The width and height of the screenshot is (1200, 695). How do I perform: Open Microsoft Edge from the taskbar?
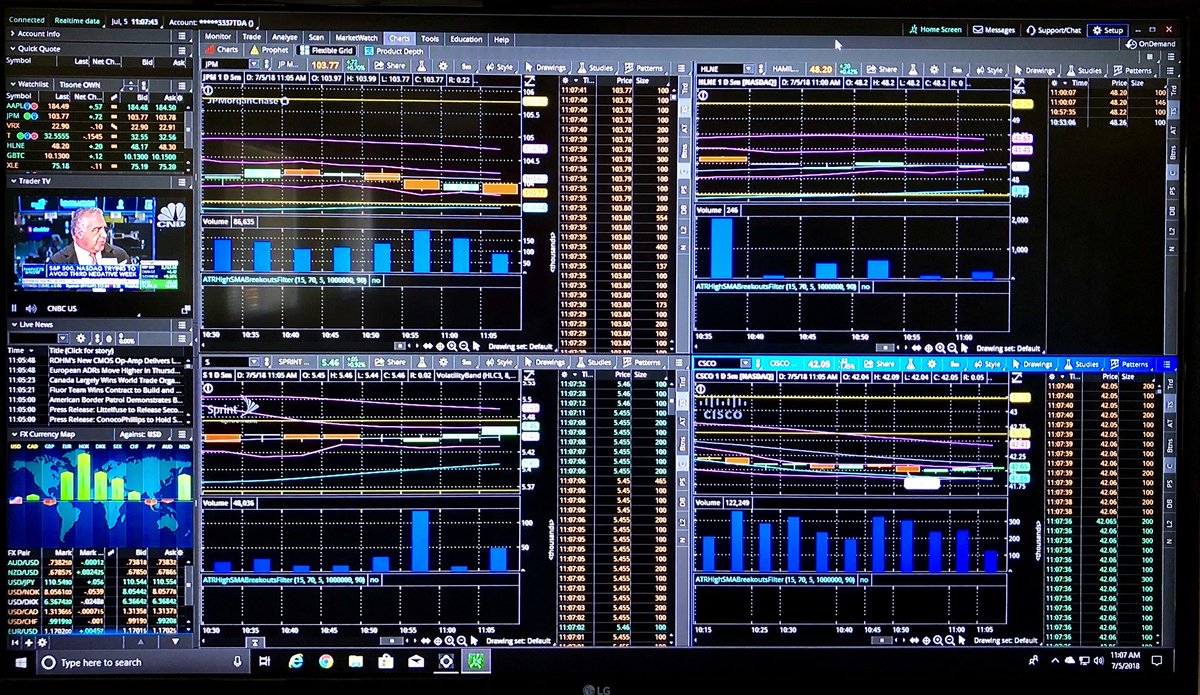pos(297,663)
